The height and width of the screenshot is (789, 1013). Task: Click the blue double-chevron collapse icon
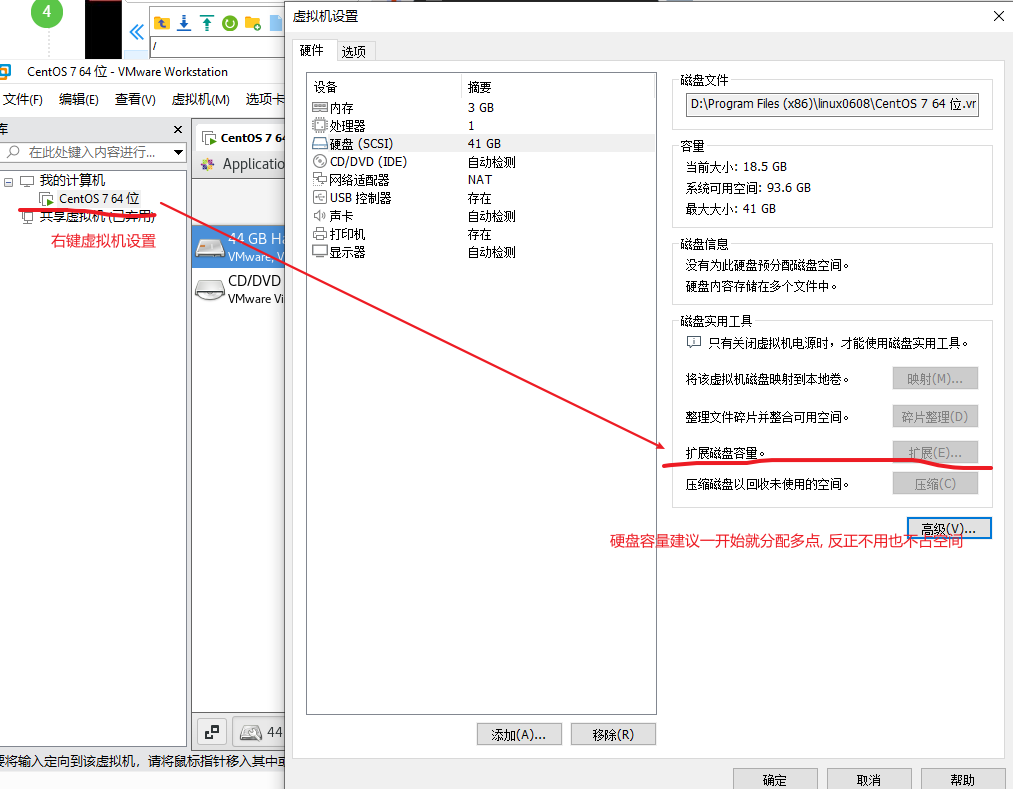[136, 32]
